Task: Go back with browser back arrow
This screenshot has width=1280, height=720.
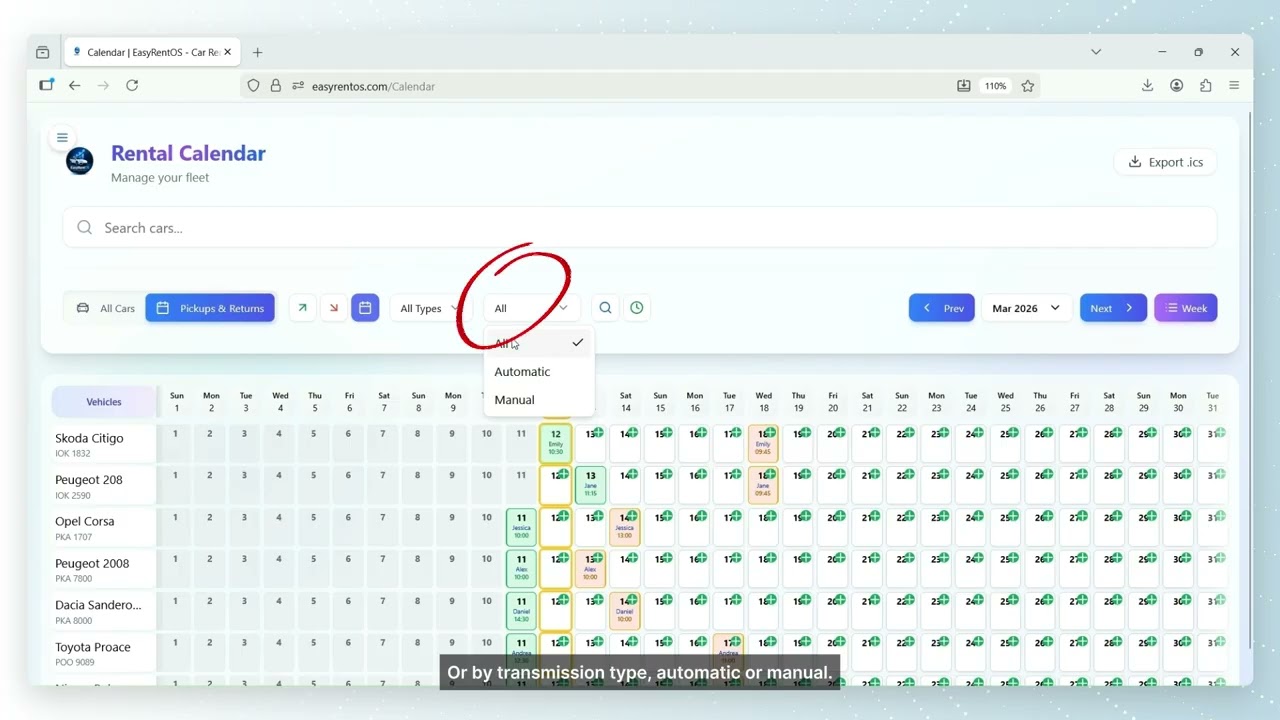Action: tap(74, 86)
